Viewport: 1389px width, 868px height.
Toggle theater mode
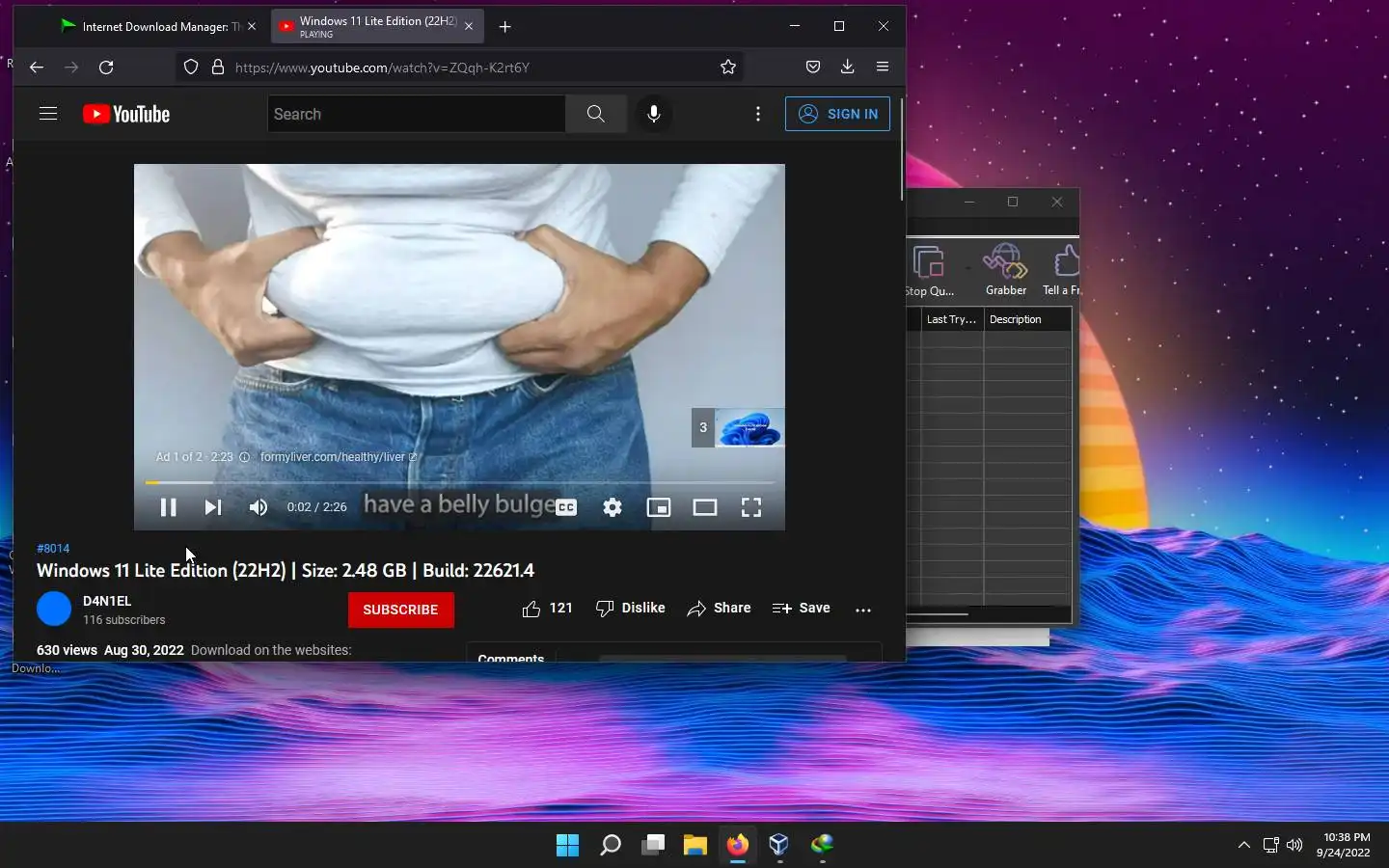(705, 507)
